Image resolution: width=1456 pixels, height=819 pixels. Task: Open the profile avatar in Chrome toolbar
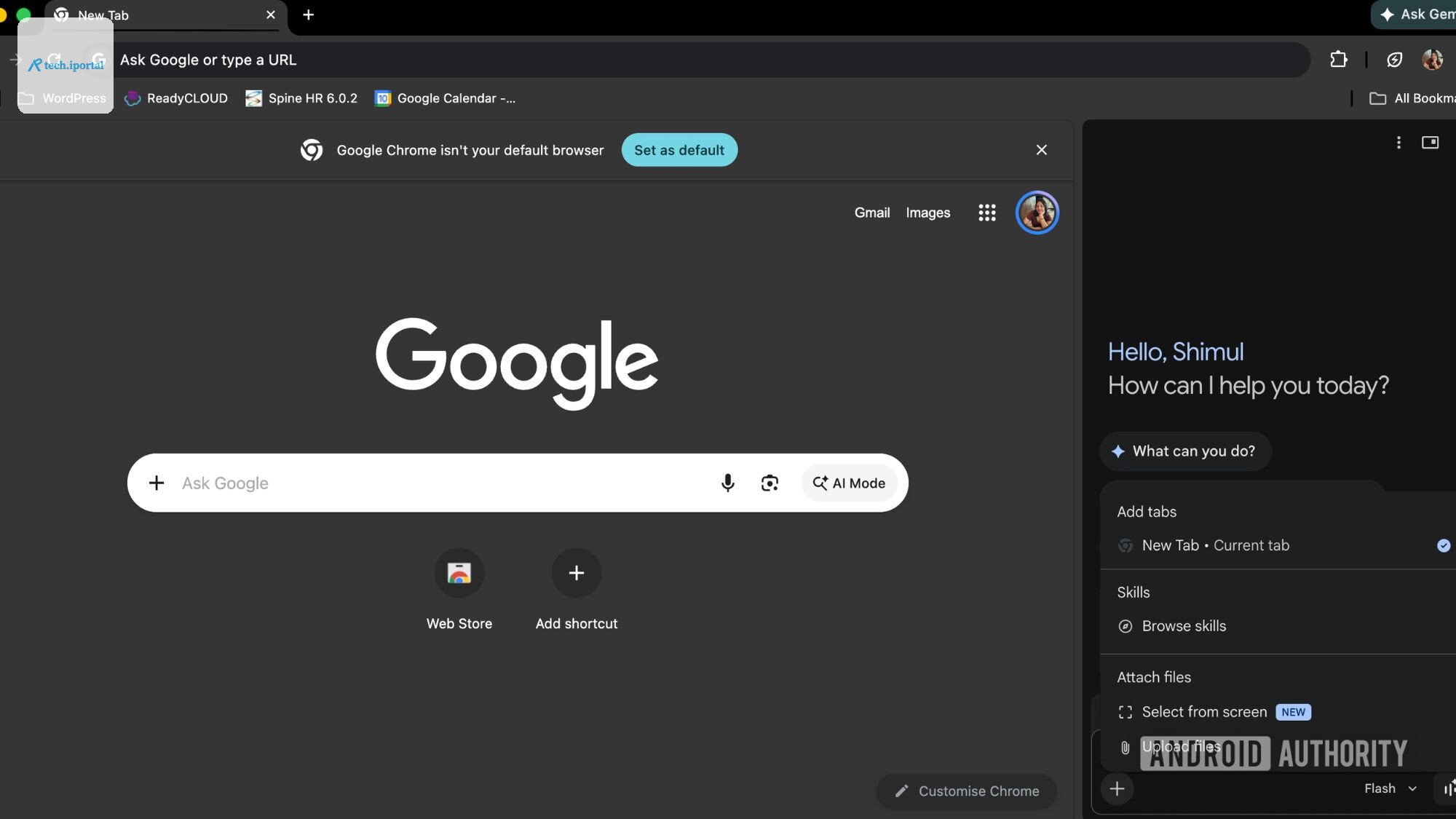click(x=1432, y=60)
